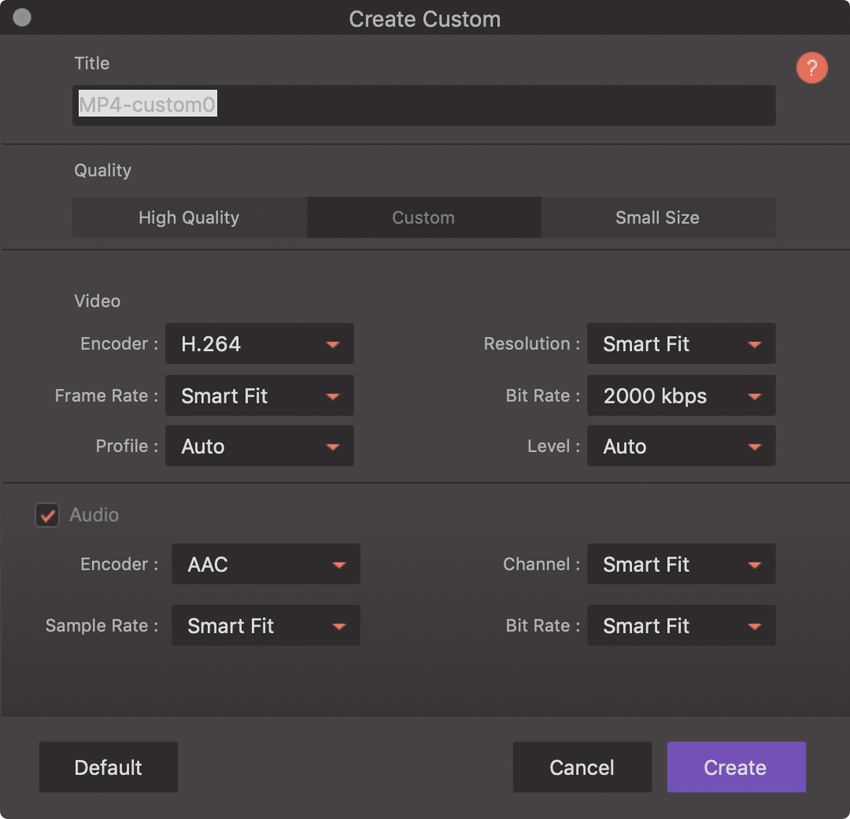This screenshot has width=850, height=819.
Task: Open the Sample Rate dropdown
Action: tap(265, 626)
